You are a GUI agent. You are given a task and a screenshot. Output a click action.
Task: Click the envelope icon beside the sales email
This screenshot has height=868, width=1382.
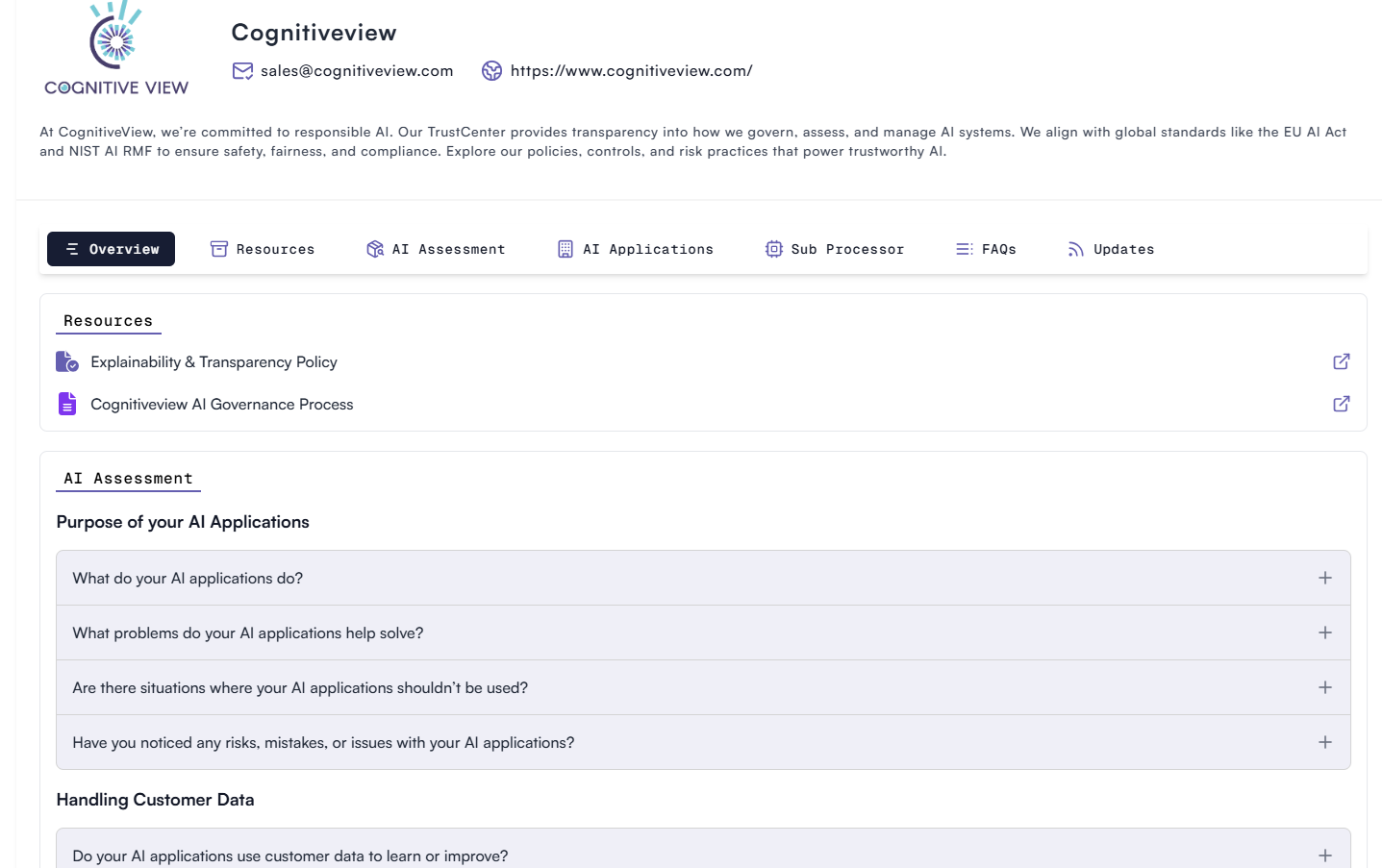click(241, 70)
